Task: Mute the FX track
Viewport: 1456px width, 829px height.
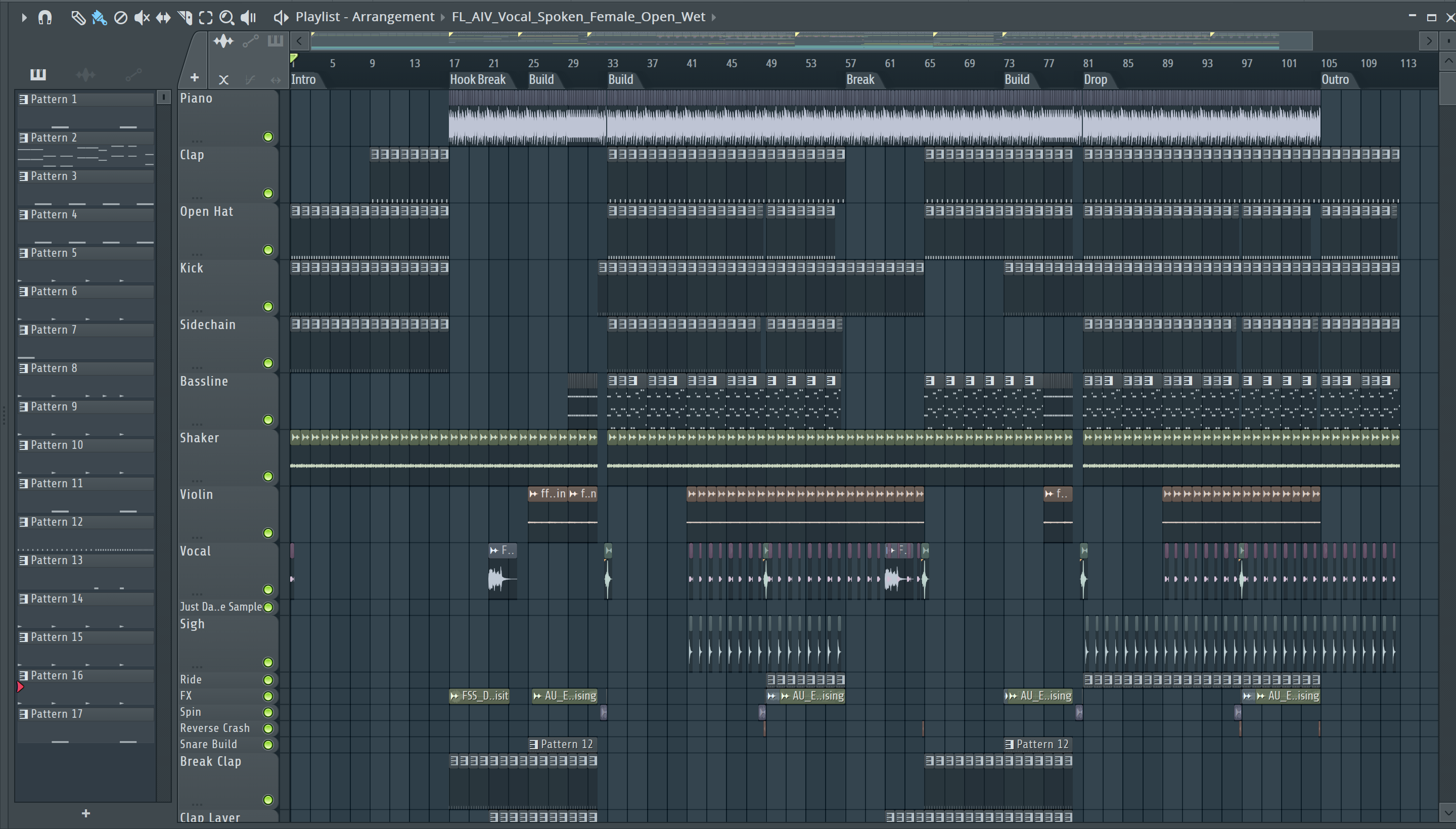Action: 268,697
